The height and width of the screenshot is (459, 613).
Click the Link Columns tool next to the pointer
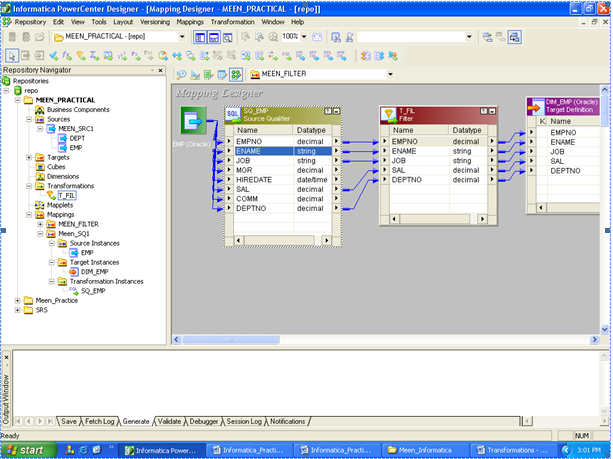[25, 56]
